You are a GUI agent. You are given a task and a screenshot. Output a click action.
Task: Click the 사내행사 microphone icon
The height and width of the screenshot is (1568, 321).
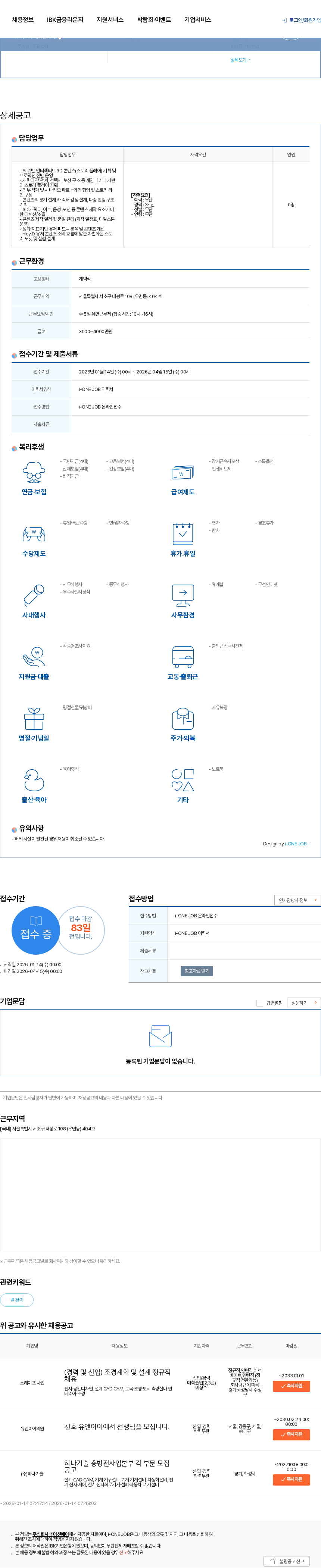(x=34, y=595)
